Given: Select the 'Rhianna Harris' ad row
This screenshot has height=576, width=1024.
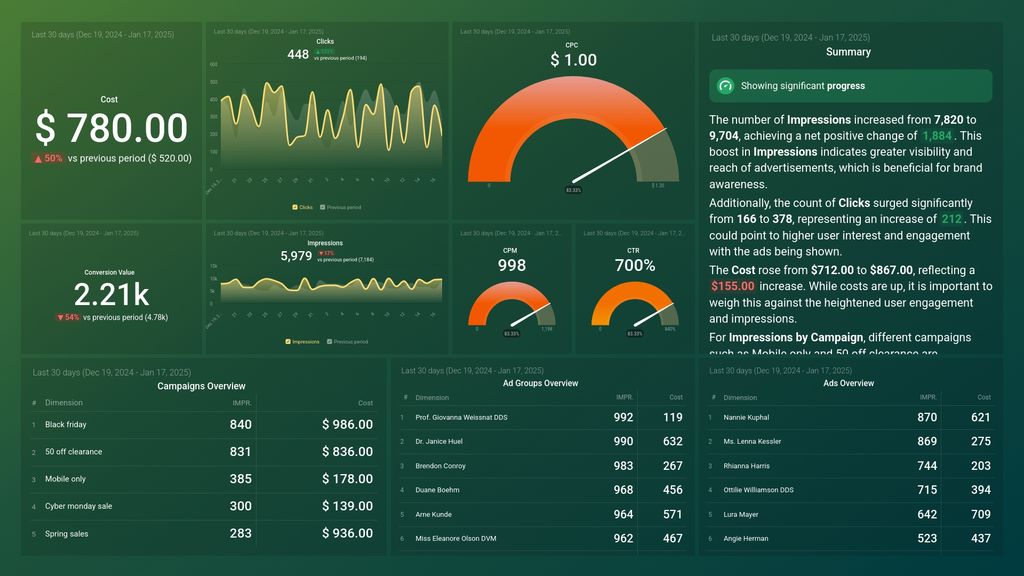Looking at the screenshot, I should coord(850,466).
